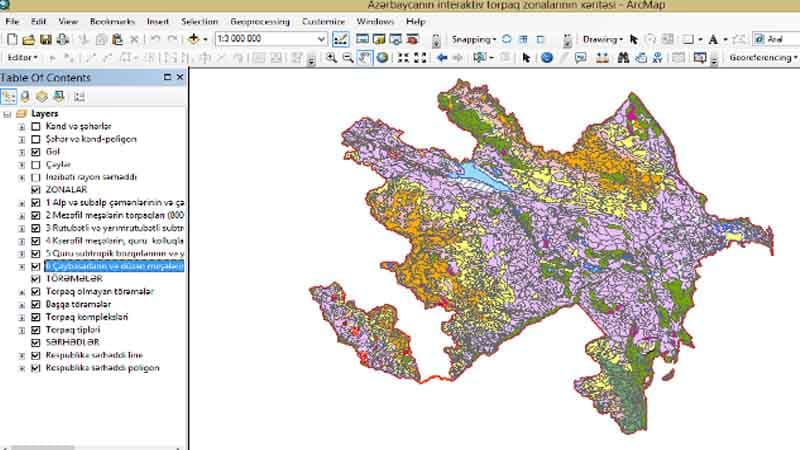Select the Zoom In magnifier tool
The image size is (800, 450).
[331, 58]
